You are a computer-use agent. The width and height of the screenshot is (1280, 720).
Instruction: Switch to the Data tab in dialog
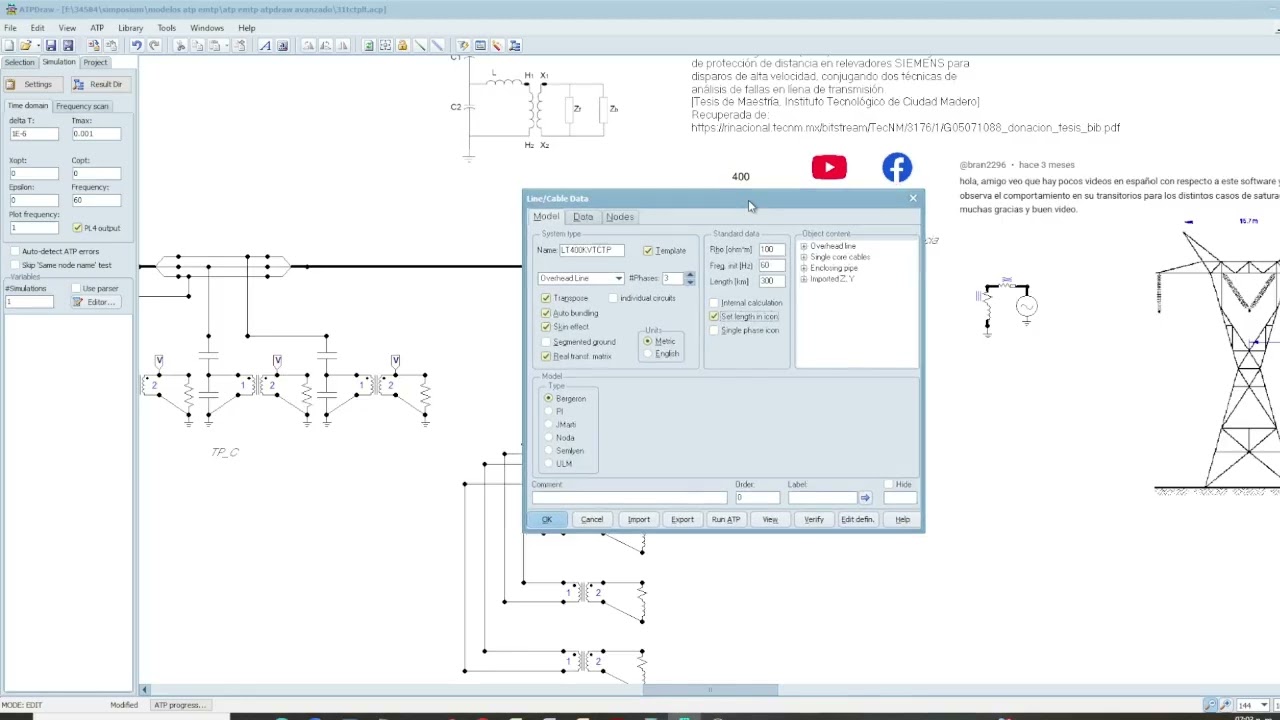[583, 217]
